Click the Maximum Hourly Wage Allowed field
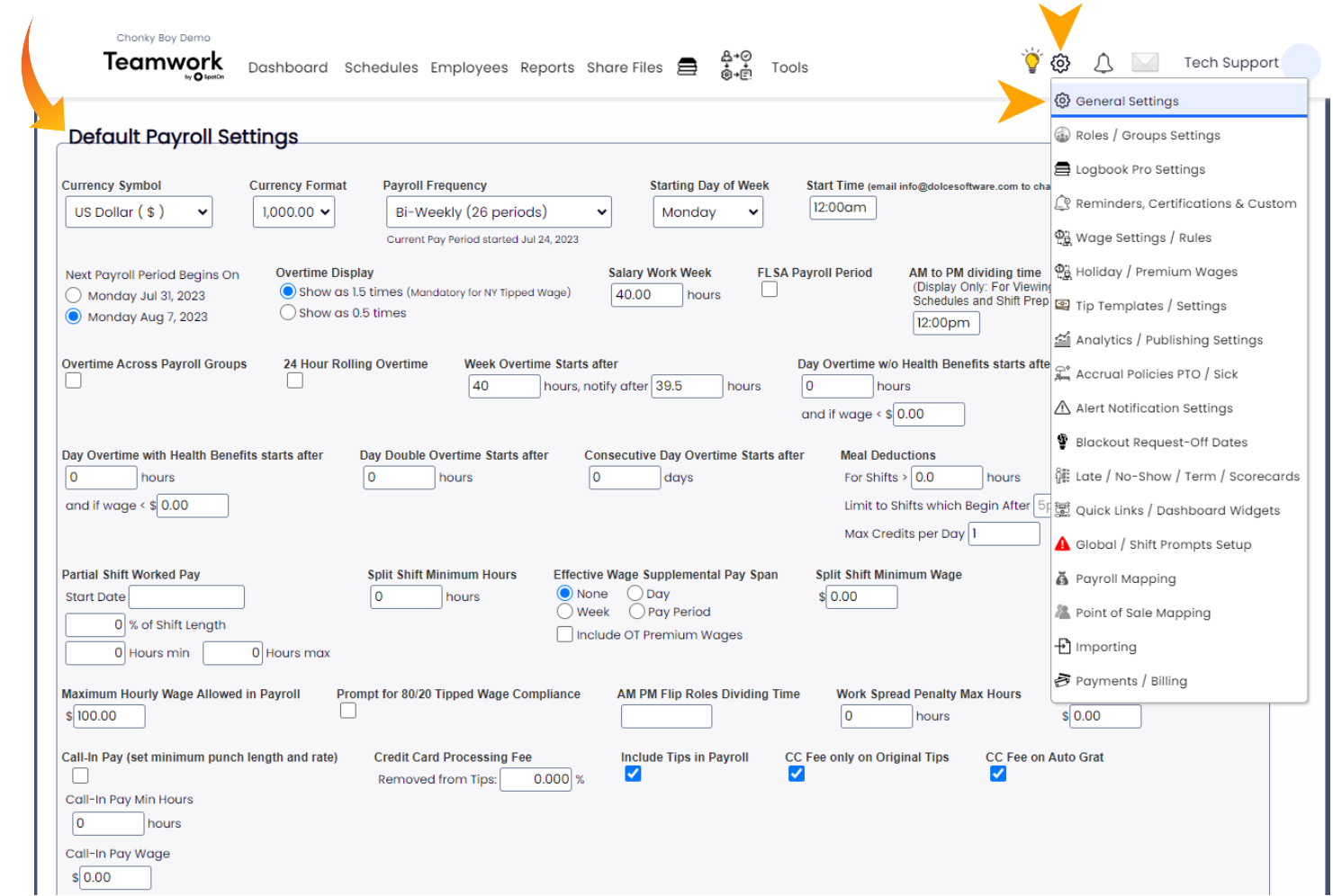The image size is (1333, 896). (x=109, y=716)
